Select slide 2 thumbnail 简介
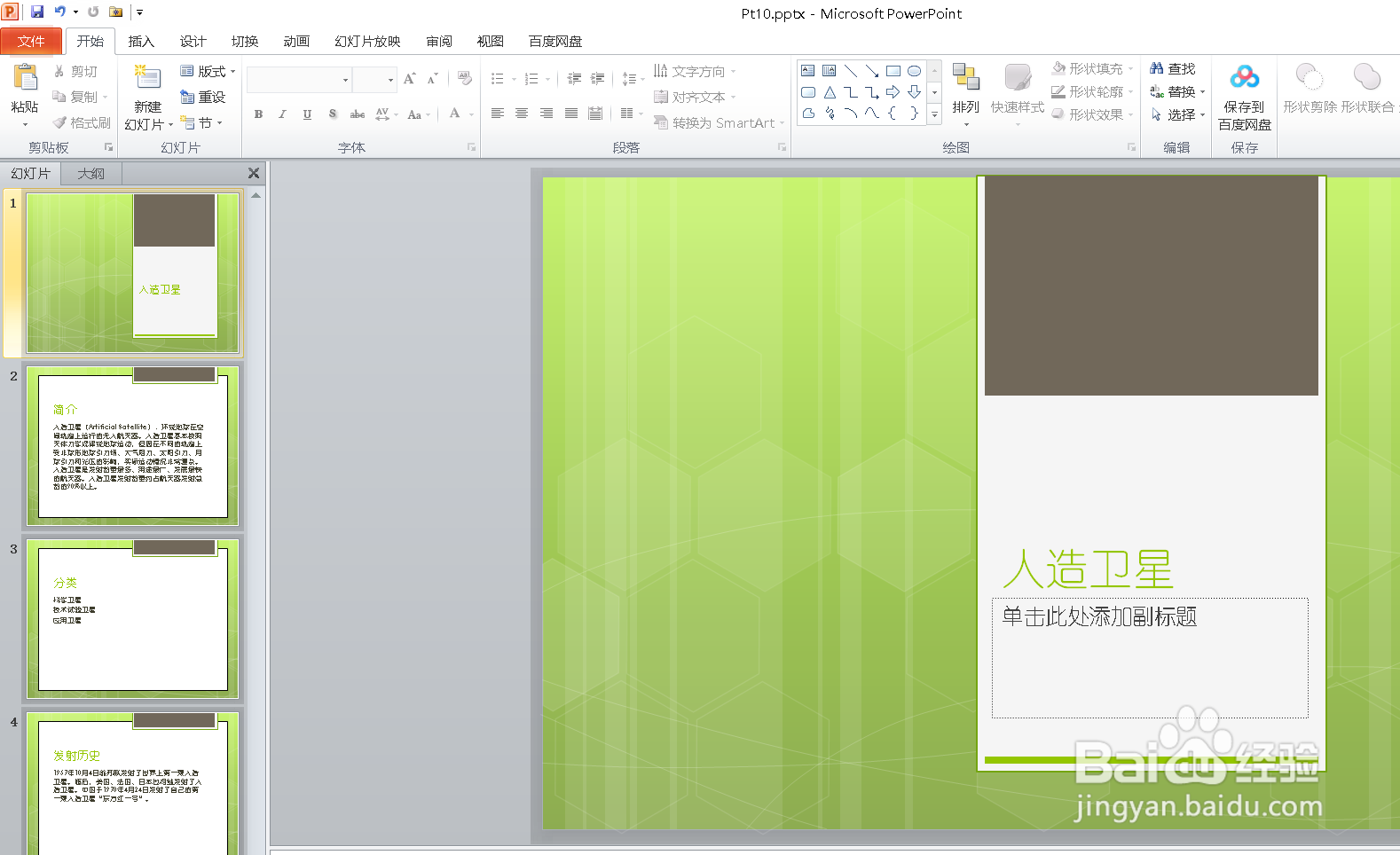This screenshot has height=855, width=1400. coord(132,445)
